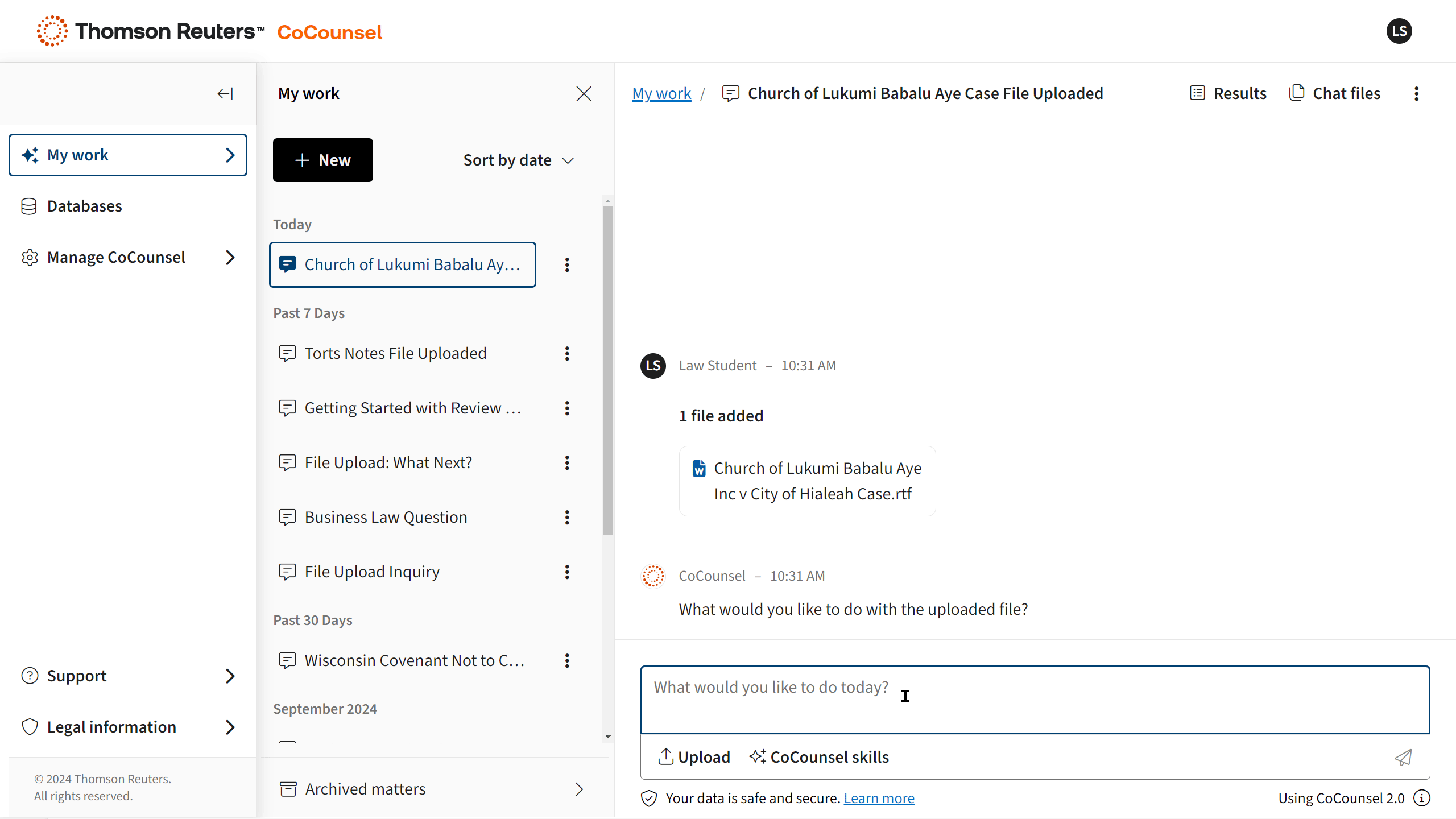Open the chat's three-dot menu in header
This screenshot has height=819, width=1456.
click(x=1417, y=94)
